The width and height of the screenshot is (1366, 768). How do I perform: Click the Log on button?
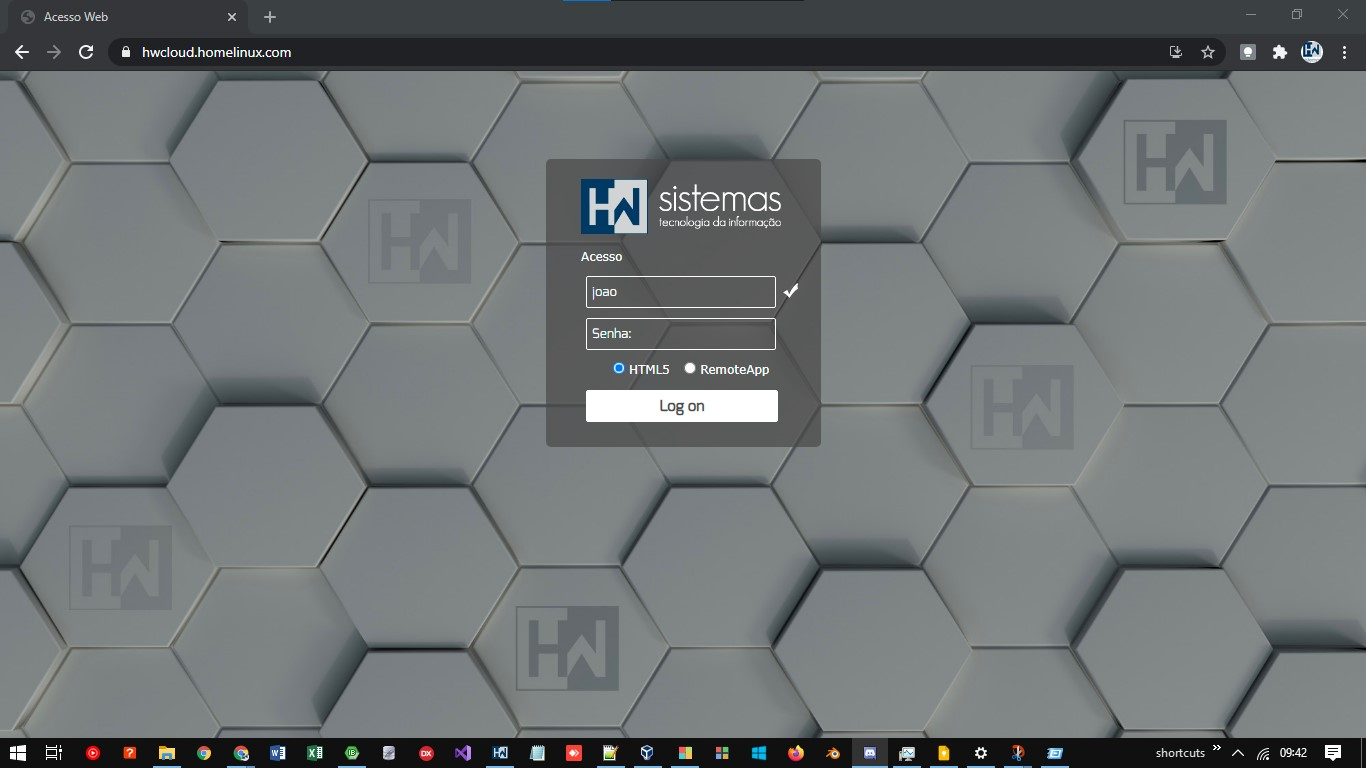[682, 406]
